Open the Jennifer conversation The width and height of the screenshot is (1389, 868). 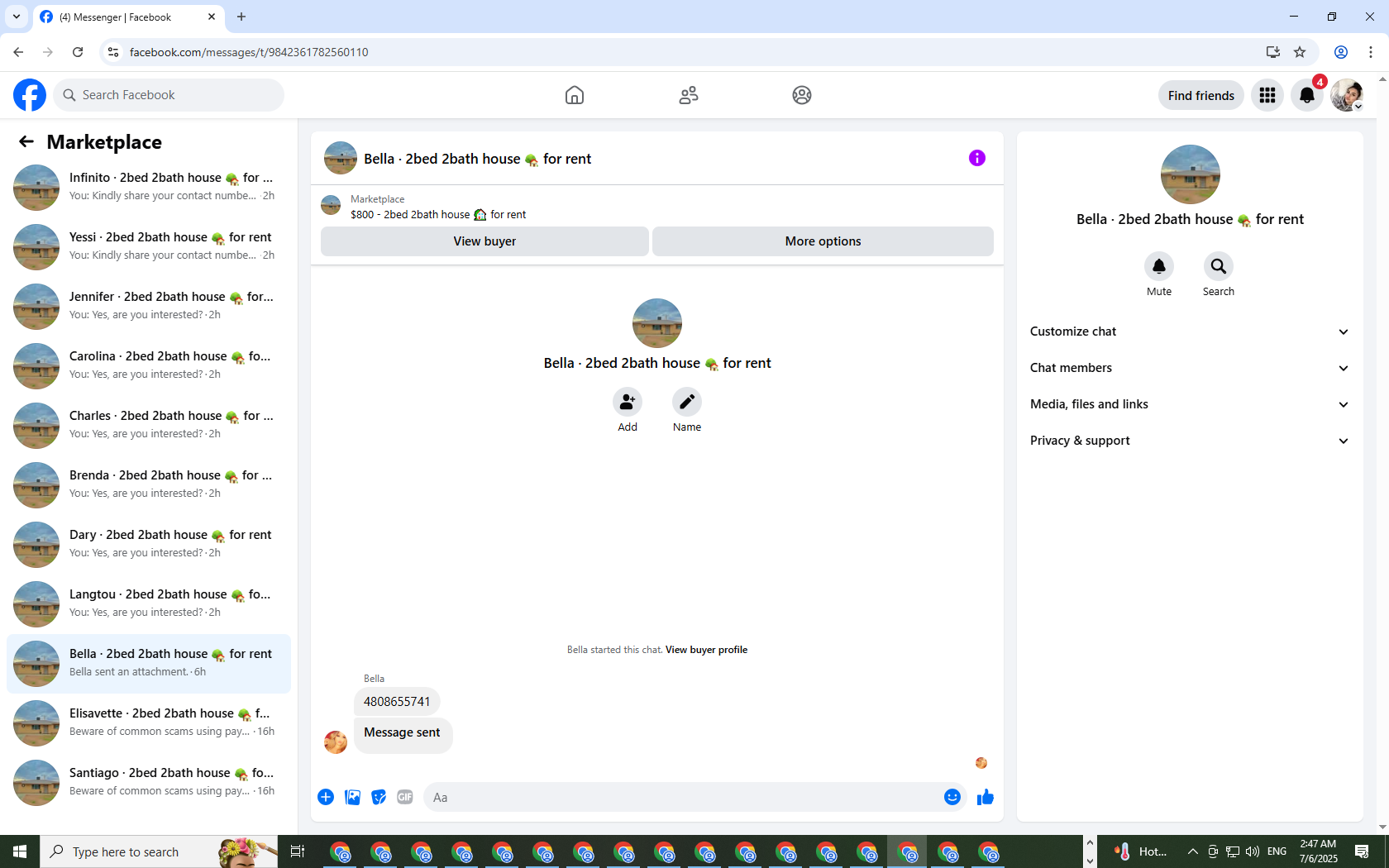(149, 306)
